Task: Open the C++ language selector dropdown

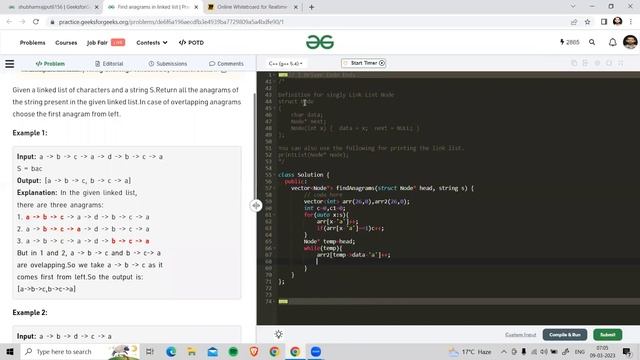Action: point(285,64)
